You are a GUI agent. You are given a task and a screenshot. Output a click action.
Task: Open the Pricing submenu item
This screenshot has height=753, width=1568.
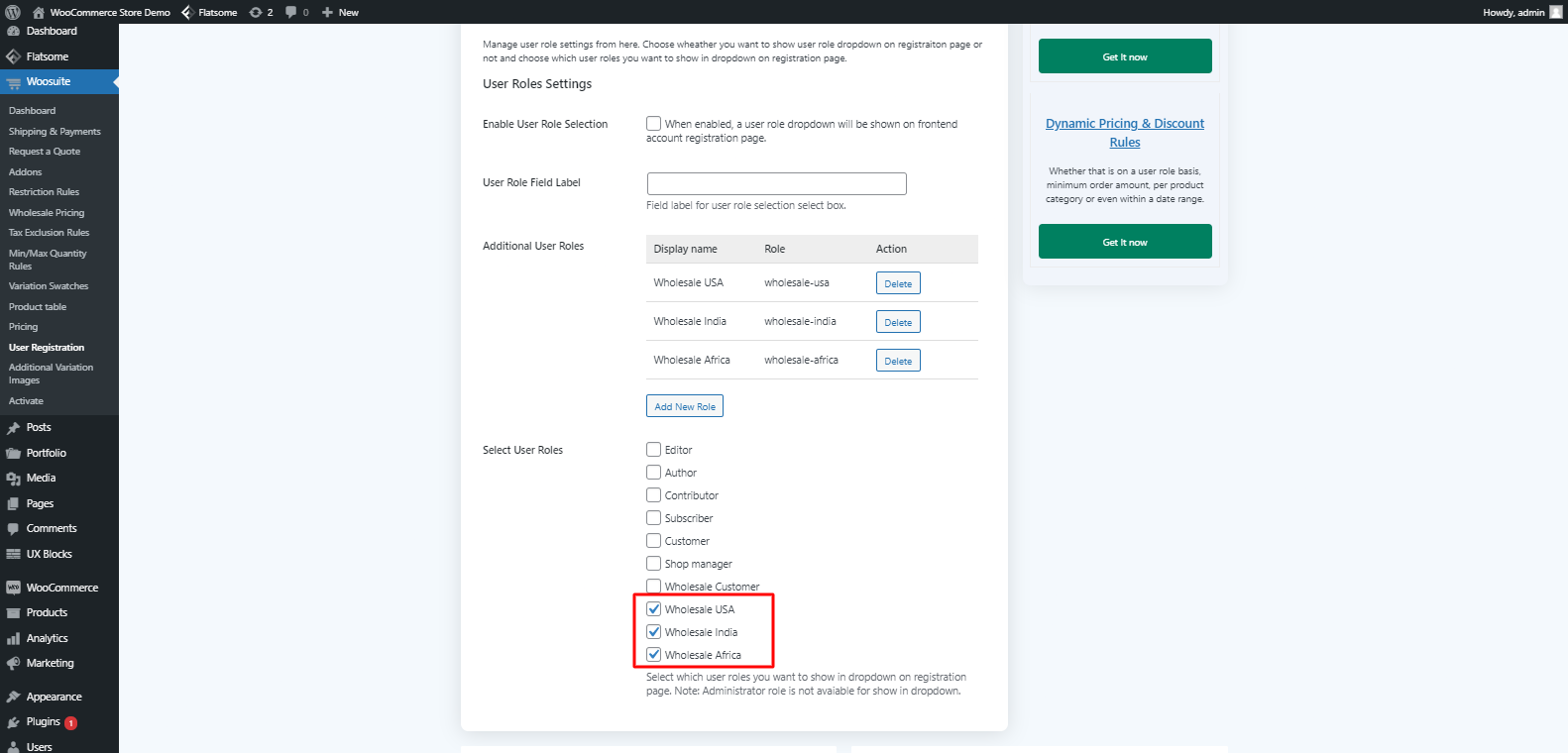(24, 327)
